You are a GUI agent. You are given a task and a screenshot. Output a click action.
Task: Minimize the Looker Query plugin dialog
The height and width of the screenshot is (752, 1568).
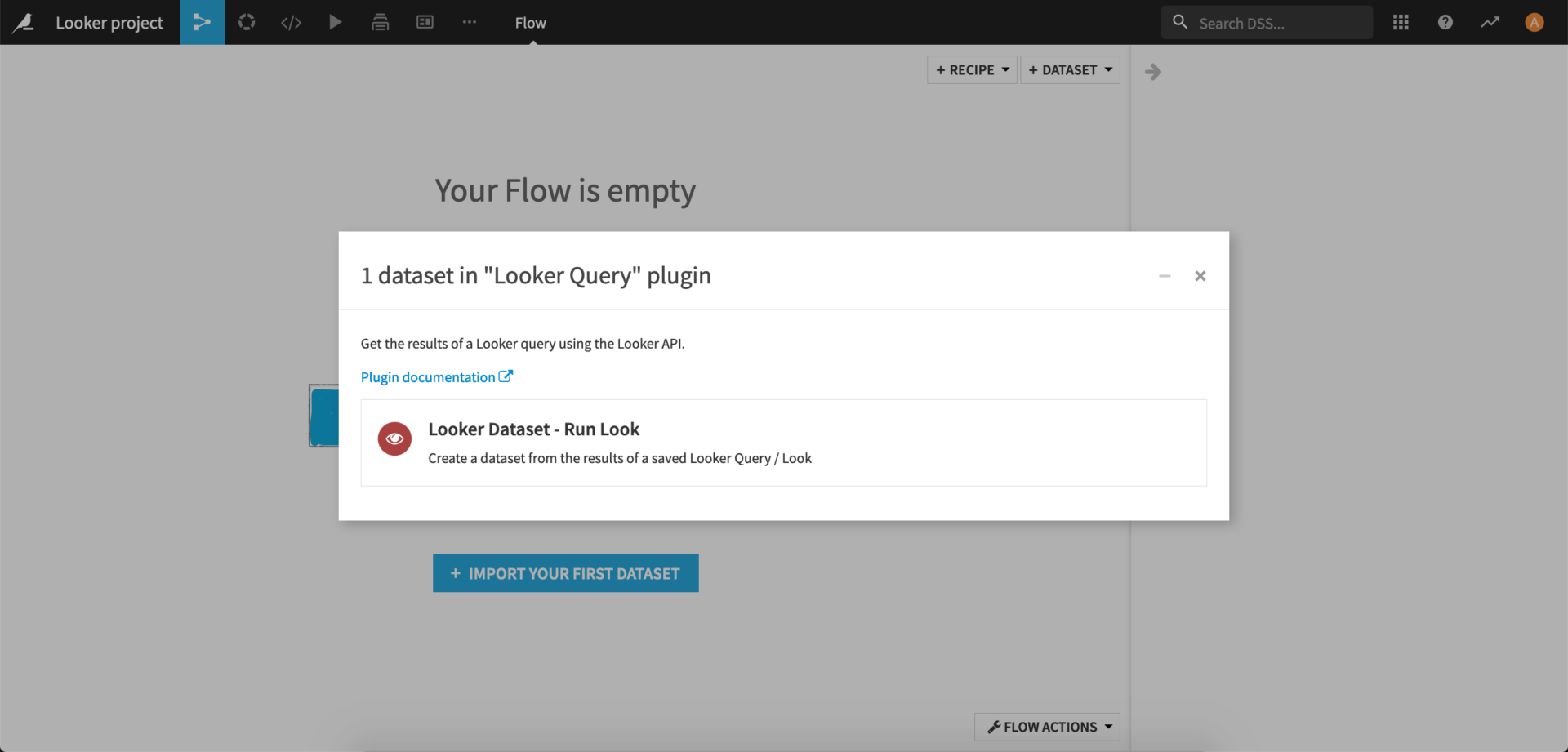point(1165,276)
